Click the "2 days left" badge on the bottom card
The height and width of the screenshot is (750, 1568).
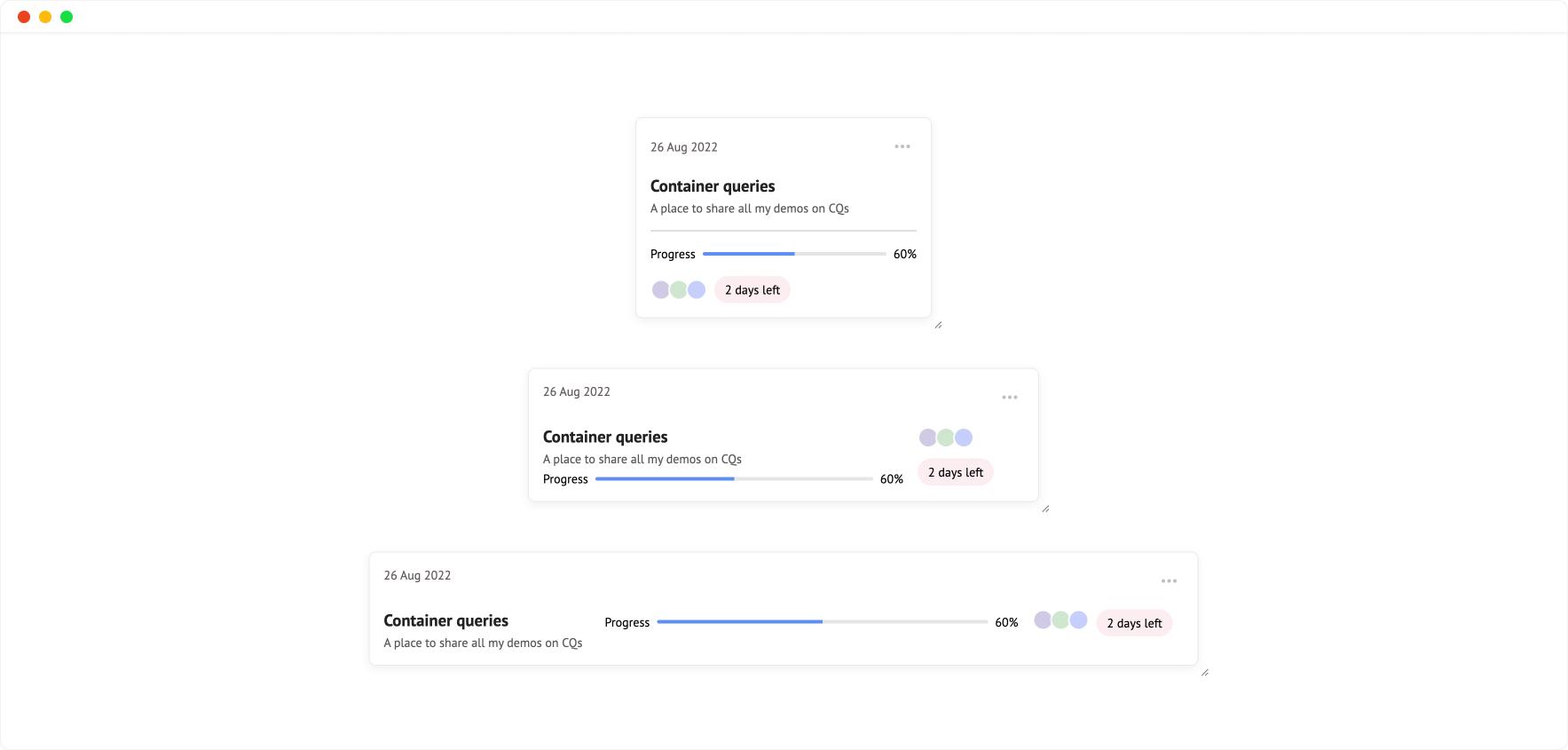click(x=1134, y=623)
